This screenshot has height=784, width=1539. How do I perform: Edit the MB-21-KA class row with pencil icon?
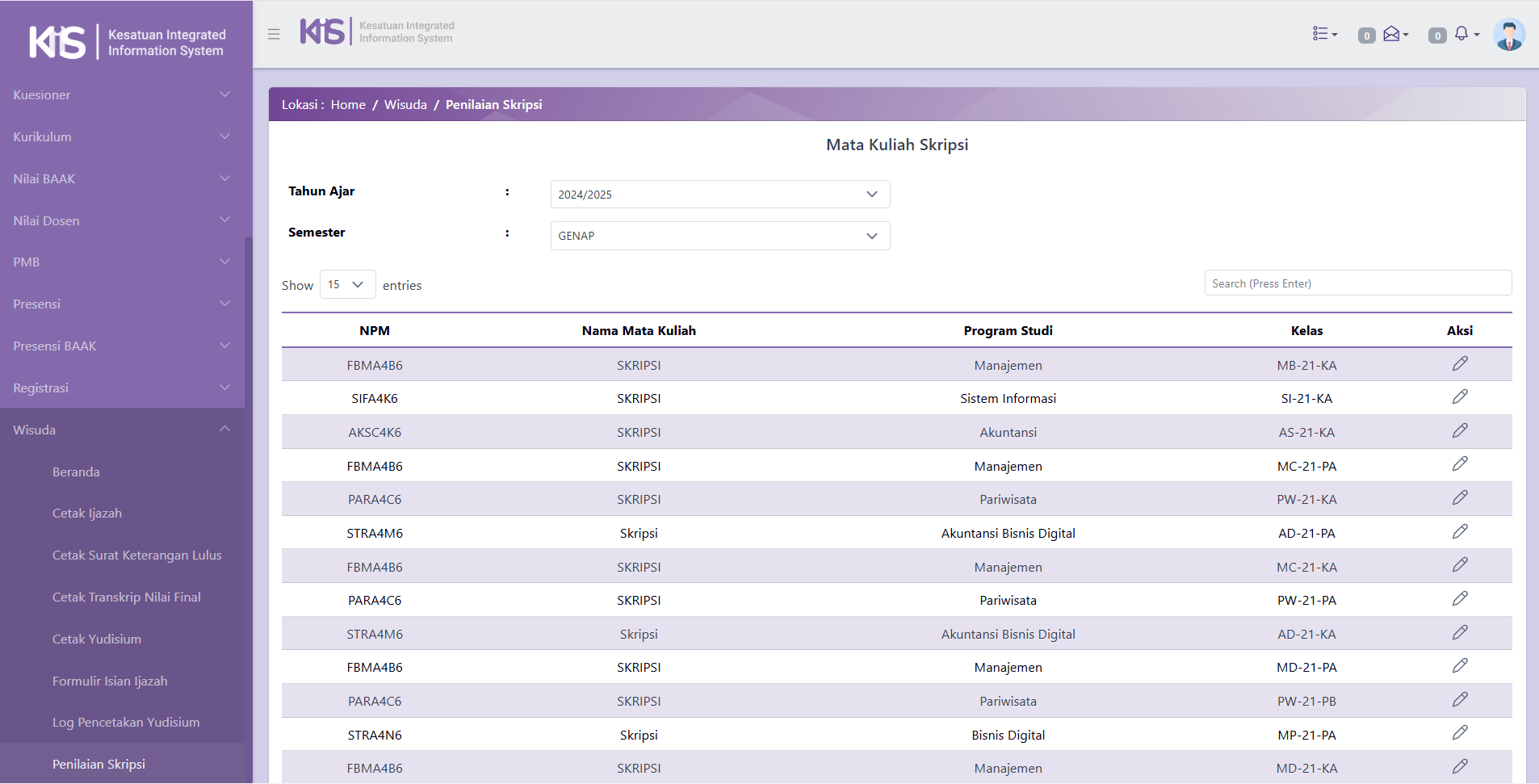tap(1459, 364)
